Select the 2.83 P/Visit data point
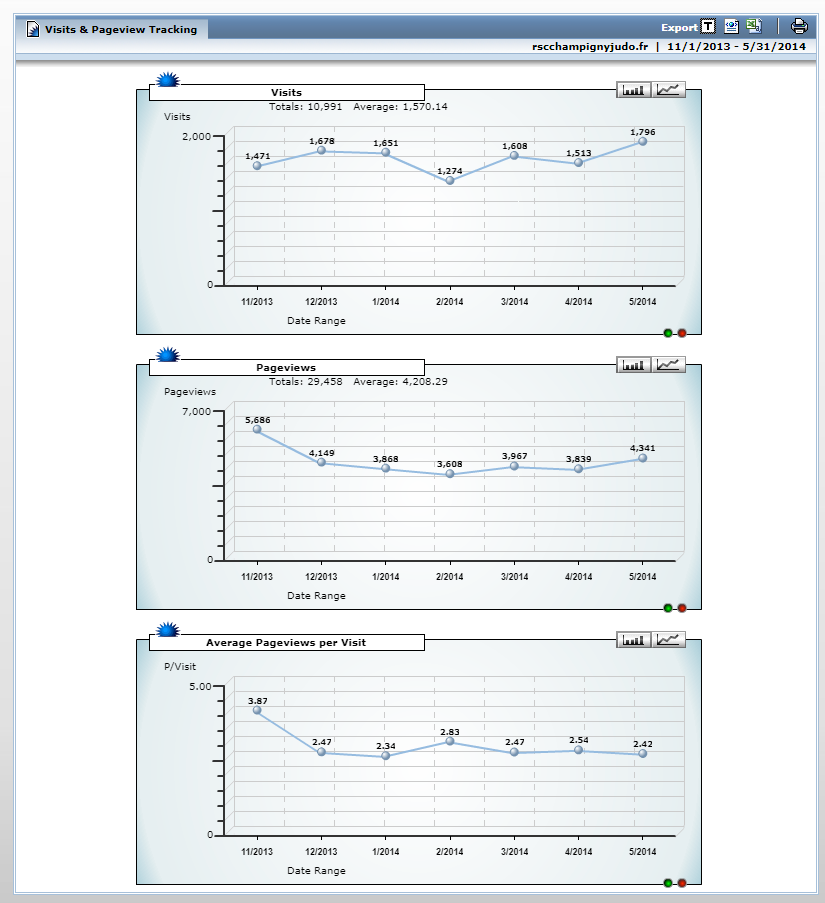This screenshot has height=903, width=825. pyautogui.click(x=450, y=741)
